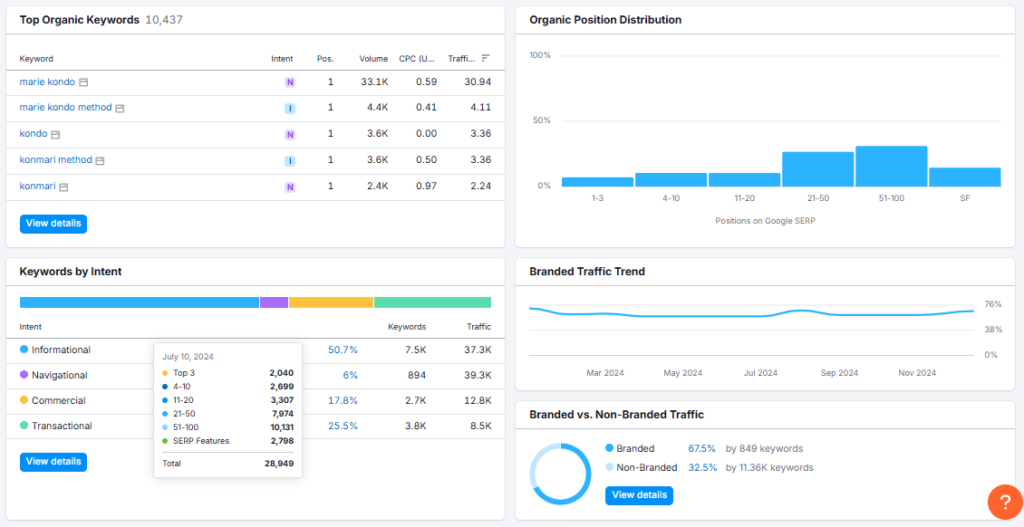Viewport: 1024px width, 527px height.
Task: Click the purple Navigational segment of intent bar
Action: (x=274, y=302)
